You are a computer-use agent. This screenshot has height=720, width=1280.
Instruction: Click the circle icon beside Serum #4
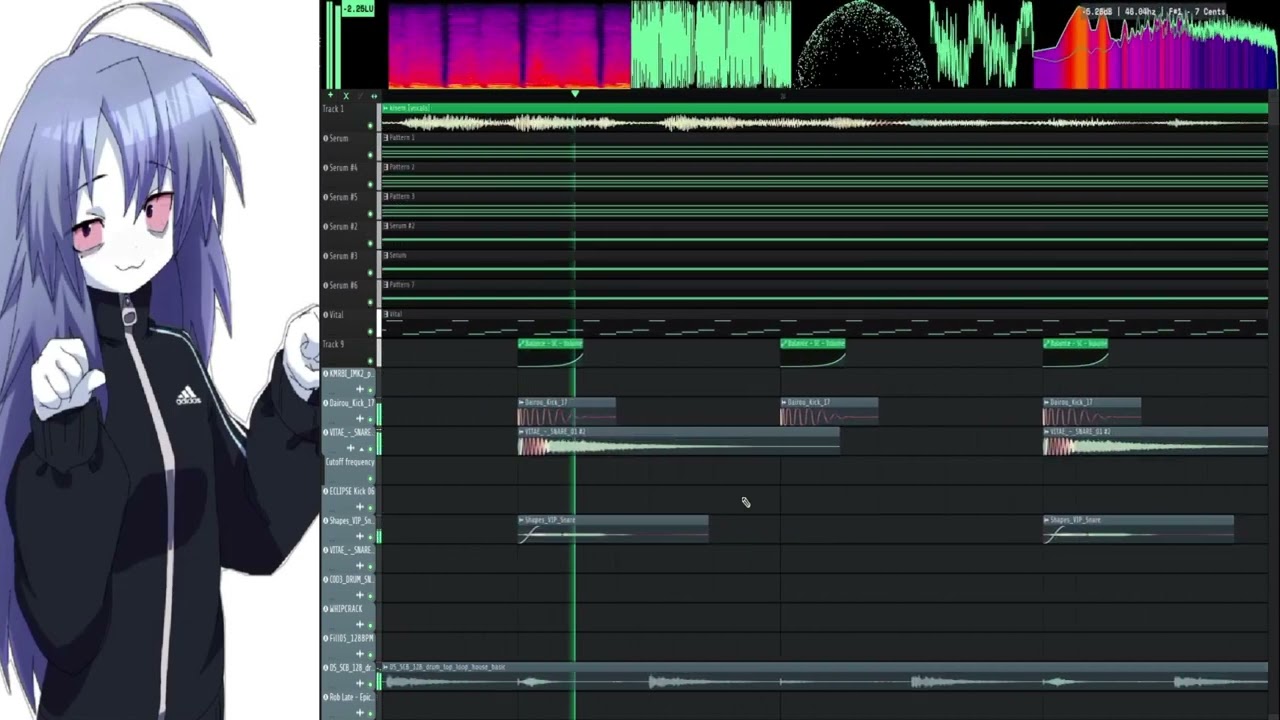[326, 168]
